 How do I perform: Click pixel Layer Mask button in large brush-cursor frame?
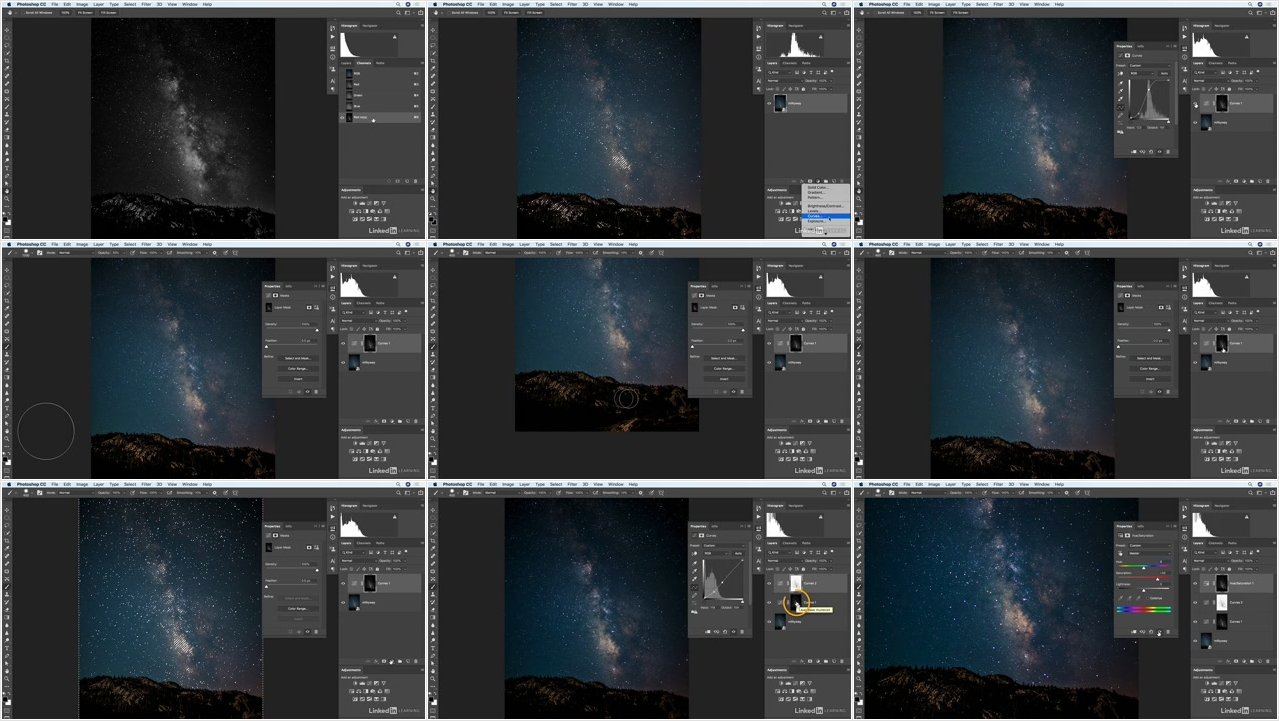pyautogui.click(x=309, y=307)
